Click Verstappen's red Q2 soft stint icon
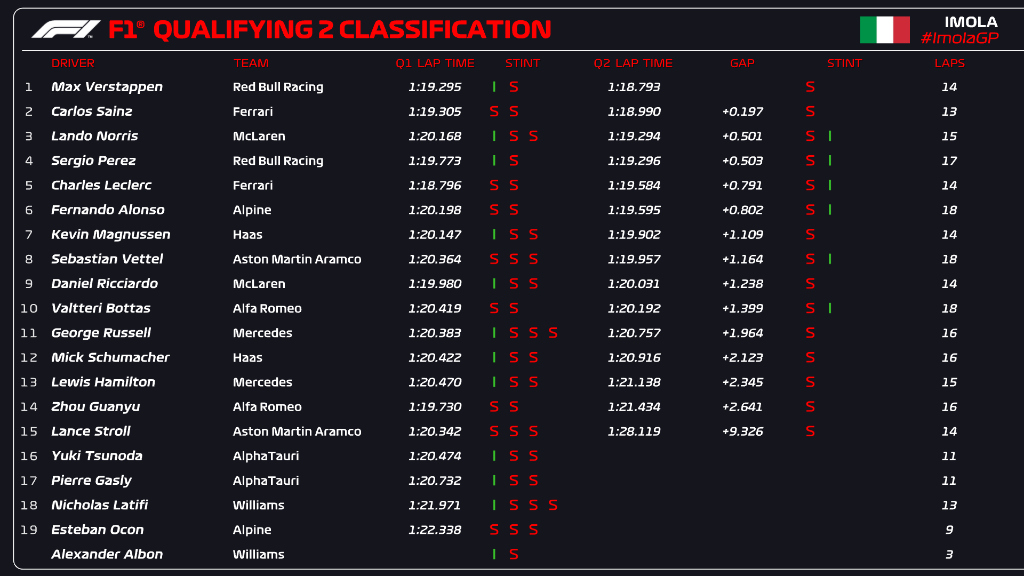This screenshot has width=1024, height=576. coord(810,87)
